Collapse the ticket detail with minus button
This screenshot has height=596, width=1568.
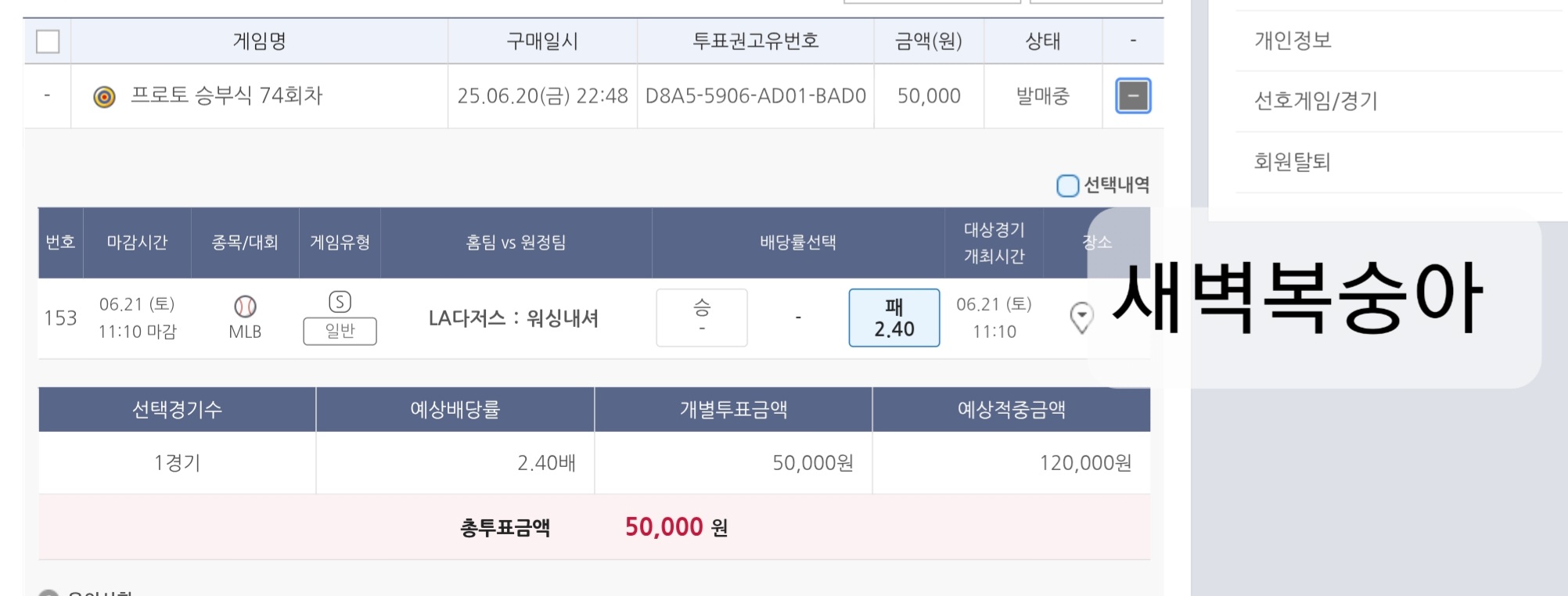click(x=1132, y=96)
